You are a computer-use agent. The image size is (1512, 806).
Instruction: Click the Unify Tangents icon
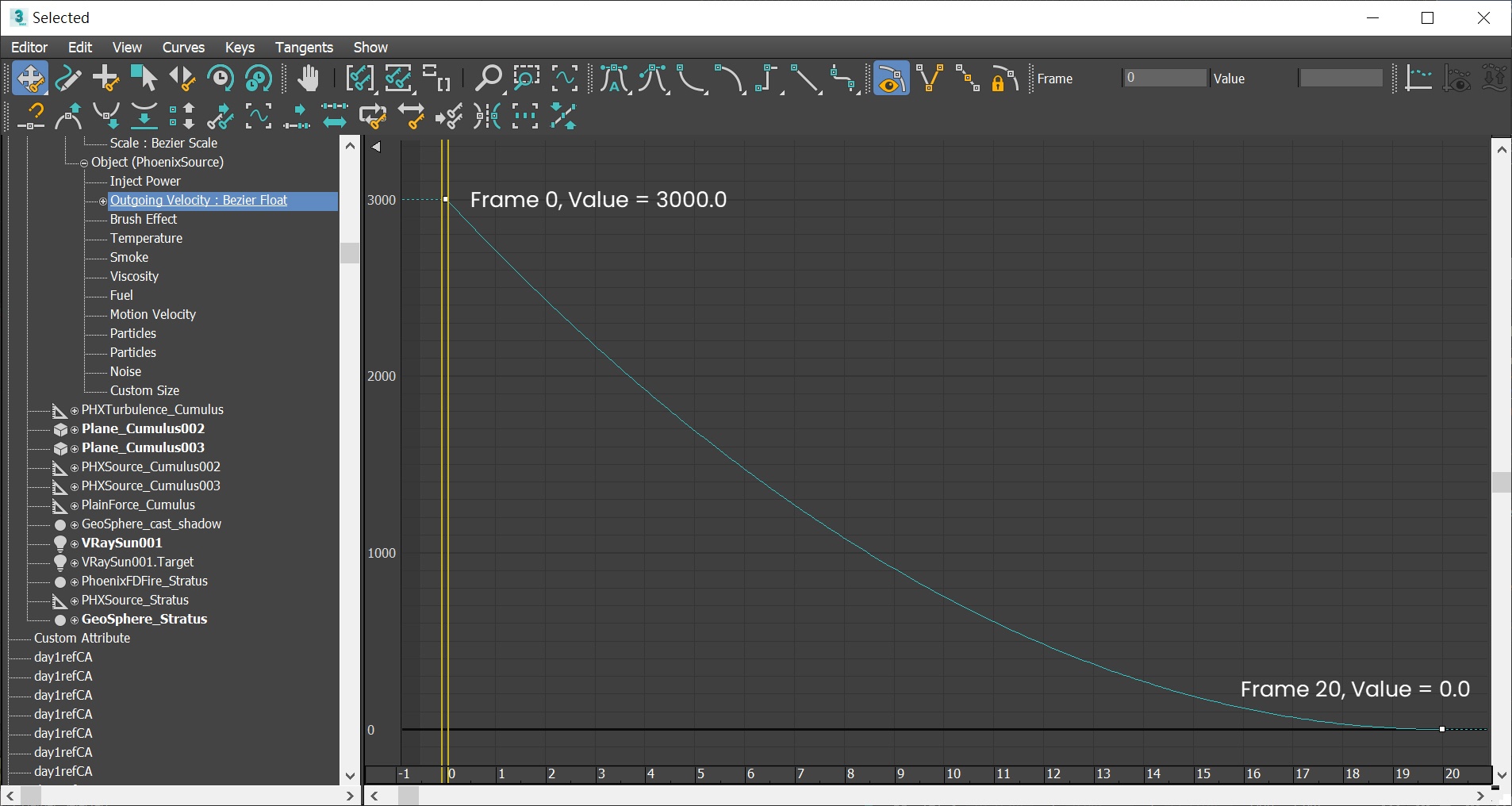pos(968,79)
